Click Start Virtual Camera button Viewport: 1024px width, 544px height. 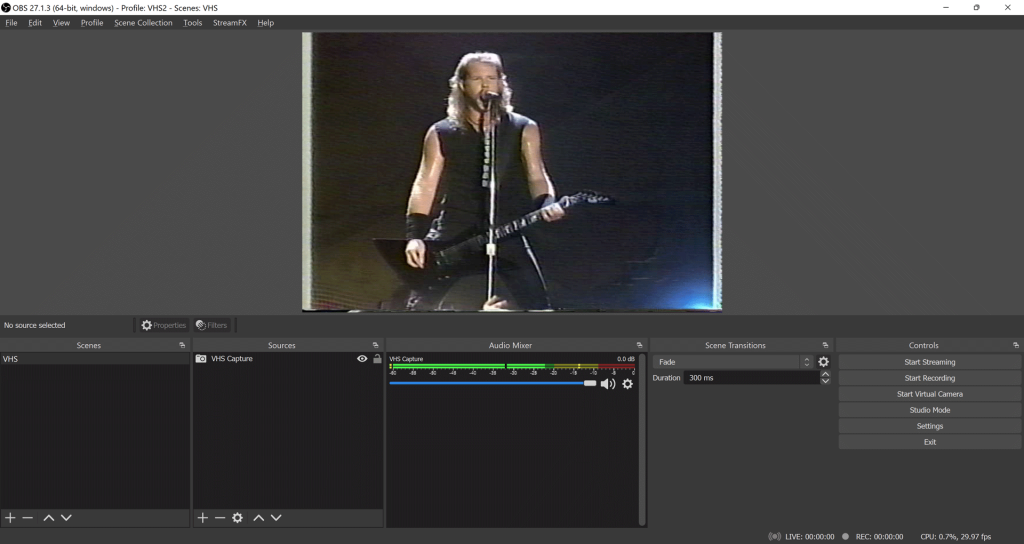[x=929, y=394]
